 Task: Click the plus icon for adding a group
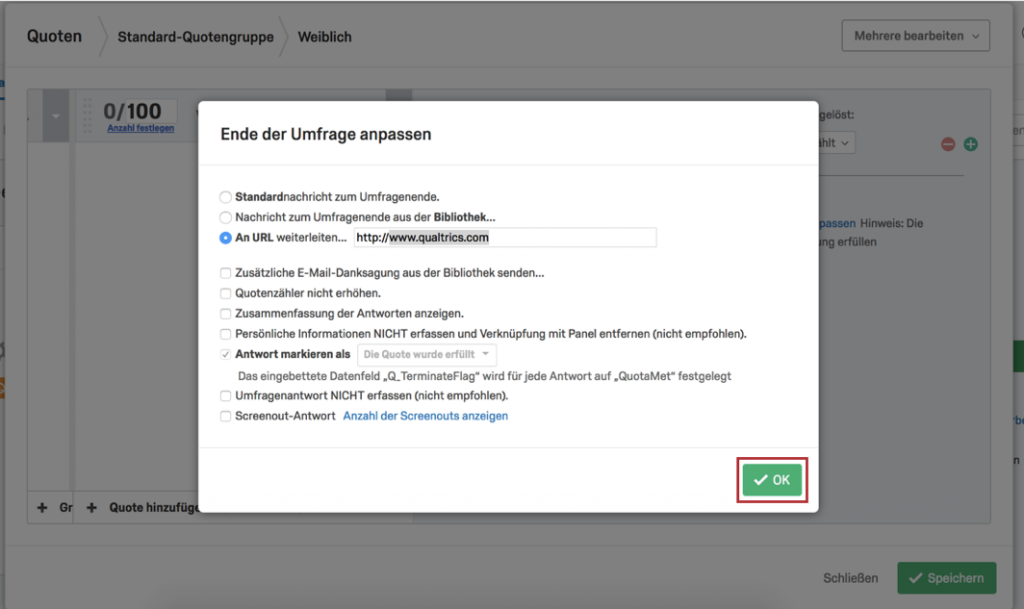[42, 508]
